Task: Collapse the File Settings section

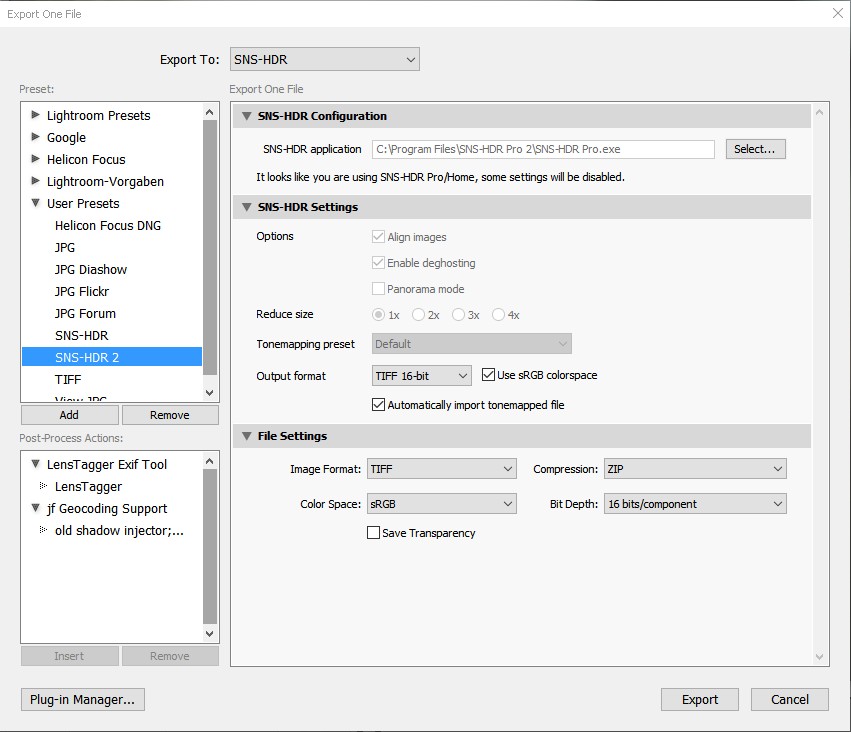Action: (x=247, y=436)
